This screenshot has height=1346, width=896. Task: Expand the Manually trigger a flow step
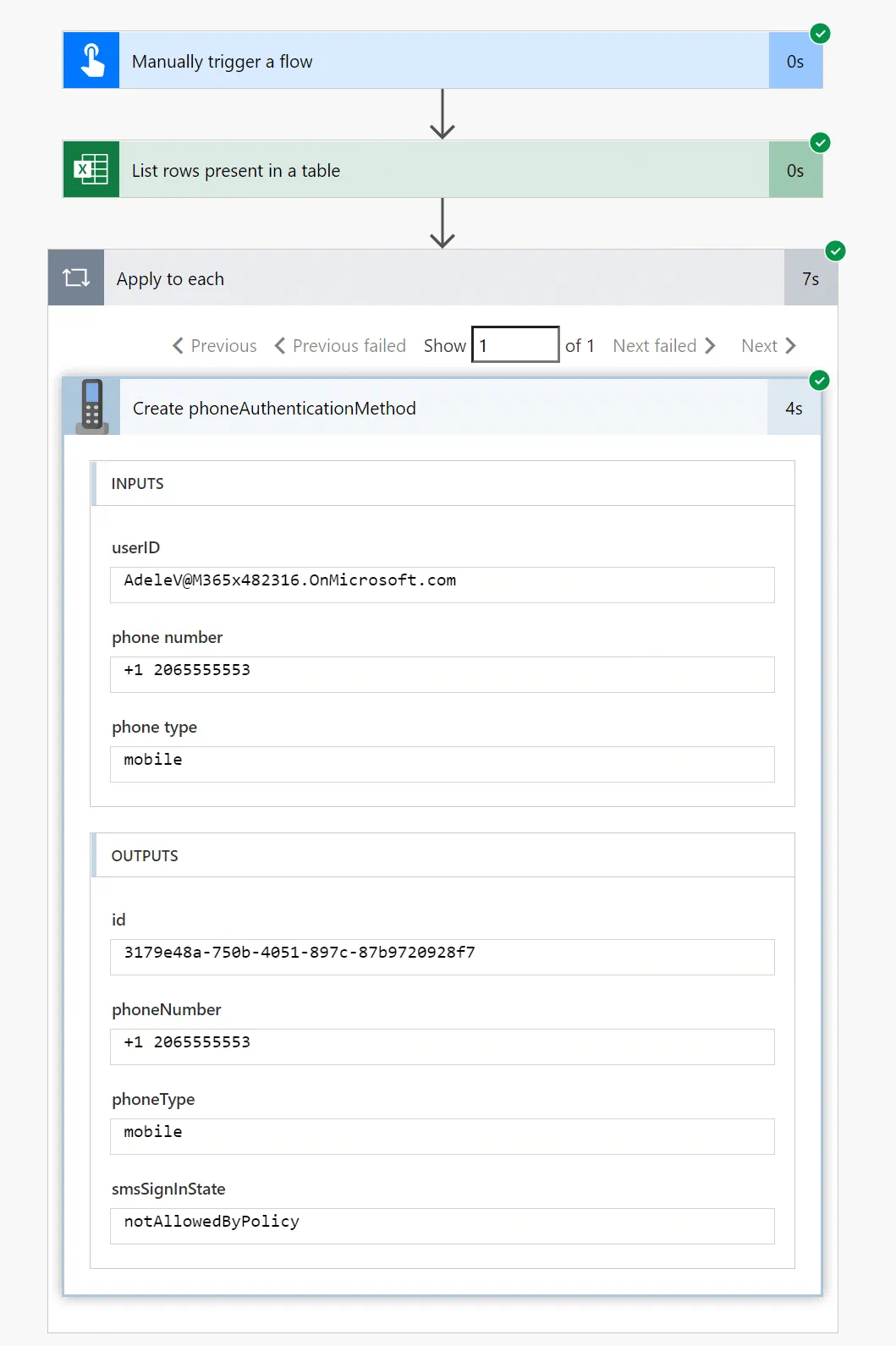point(443,61)
